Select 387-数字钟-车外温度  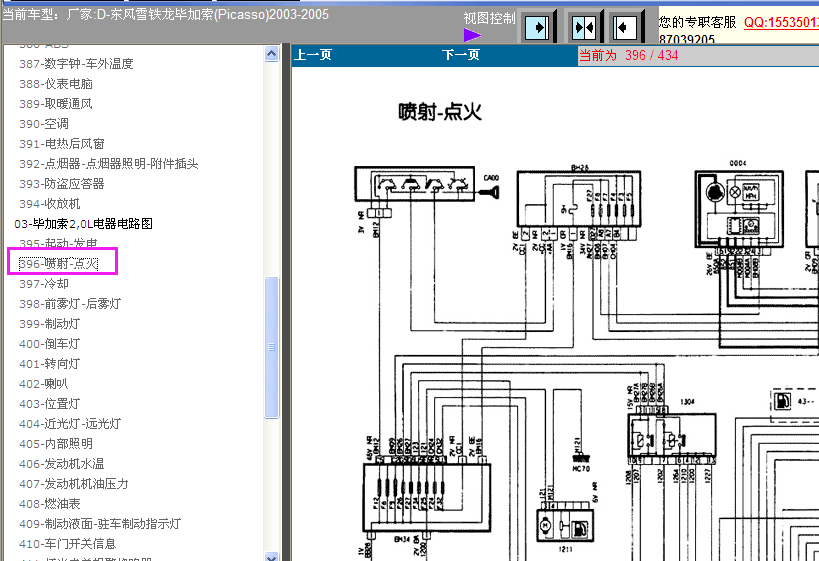(76, 64)
